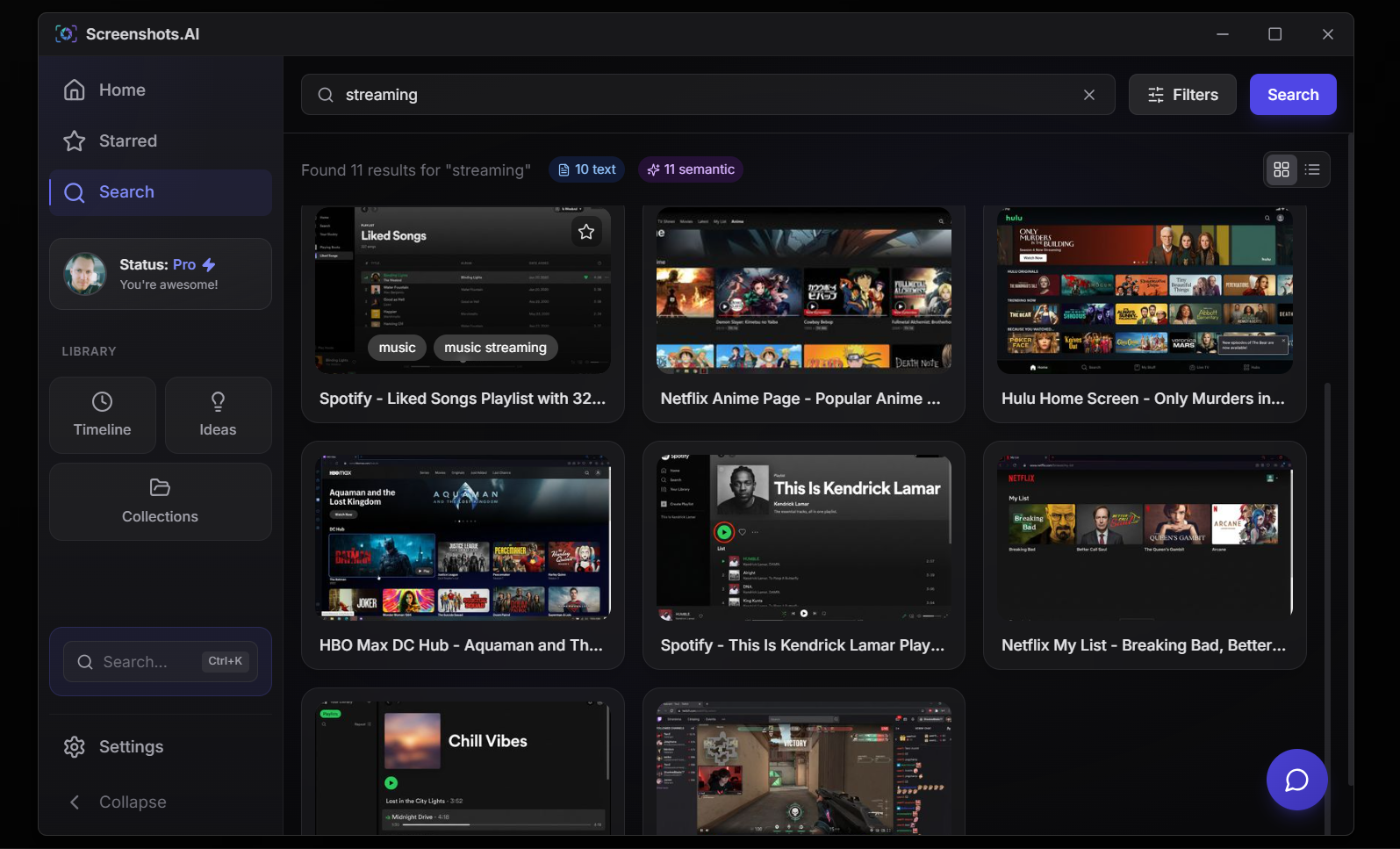Click the Status Pro profile card

(161, 274)
